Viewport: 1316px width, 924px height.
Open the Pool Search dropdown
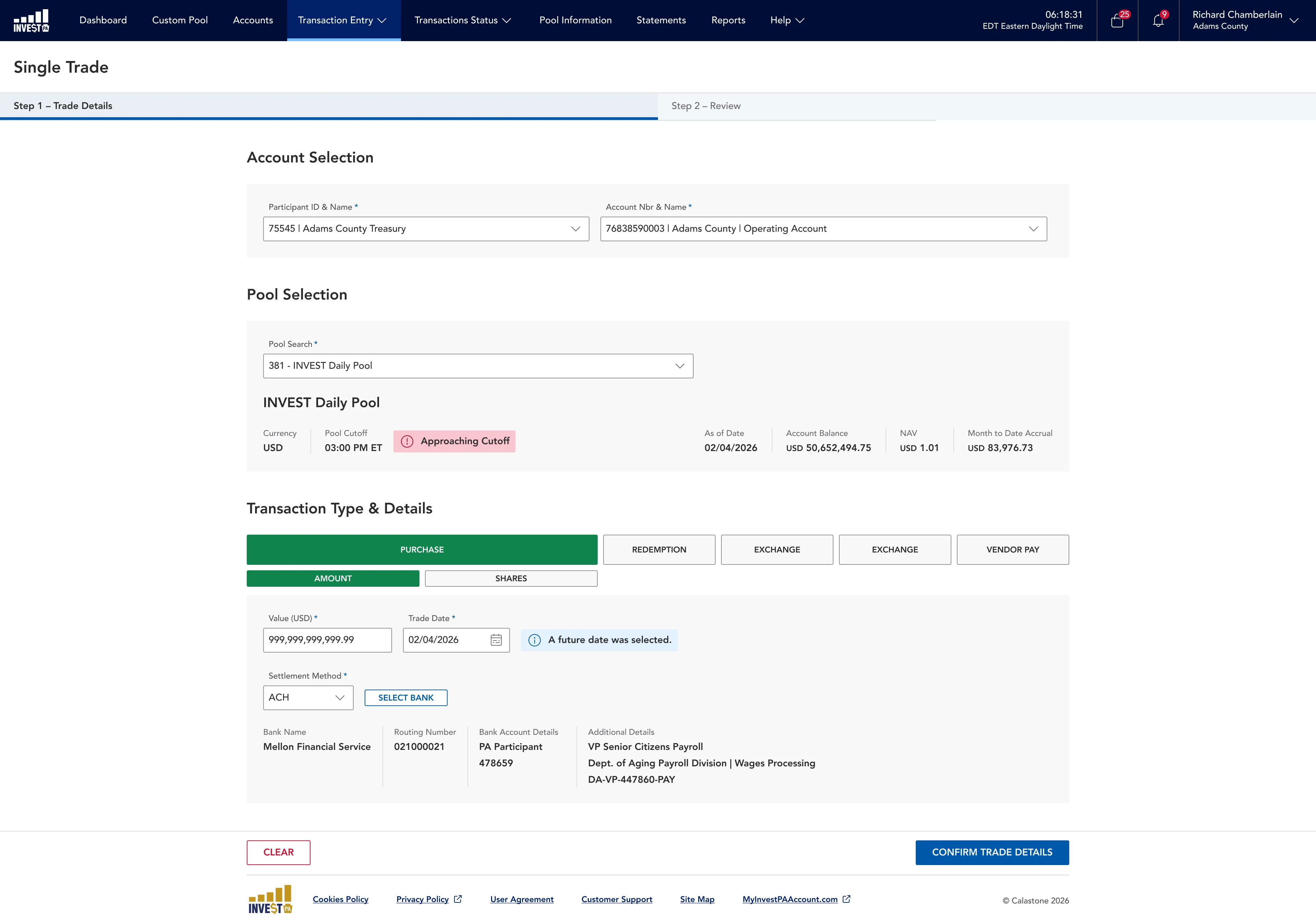point(478,366)
